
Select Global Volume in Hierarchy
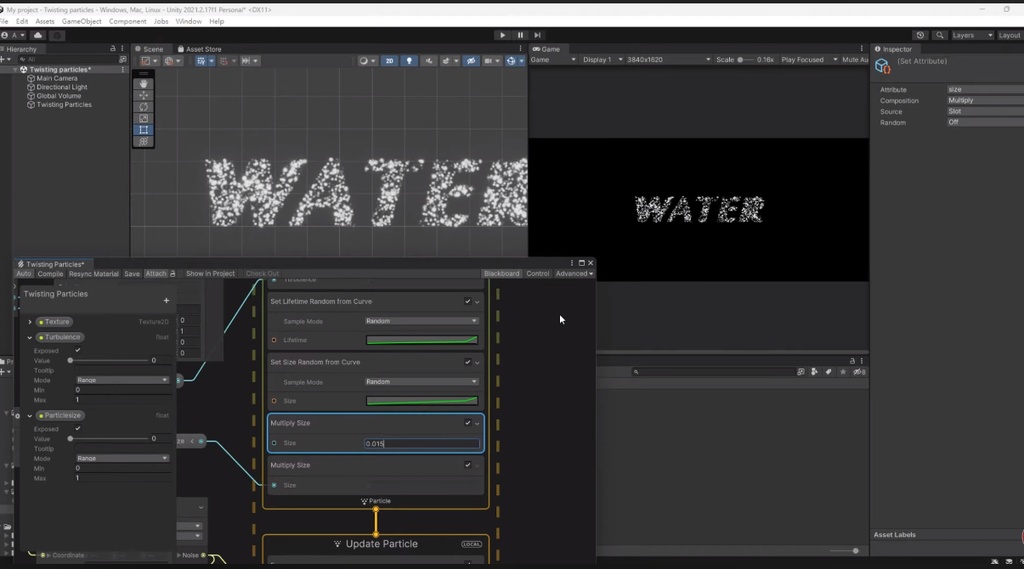(58, 96)
